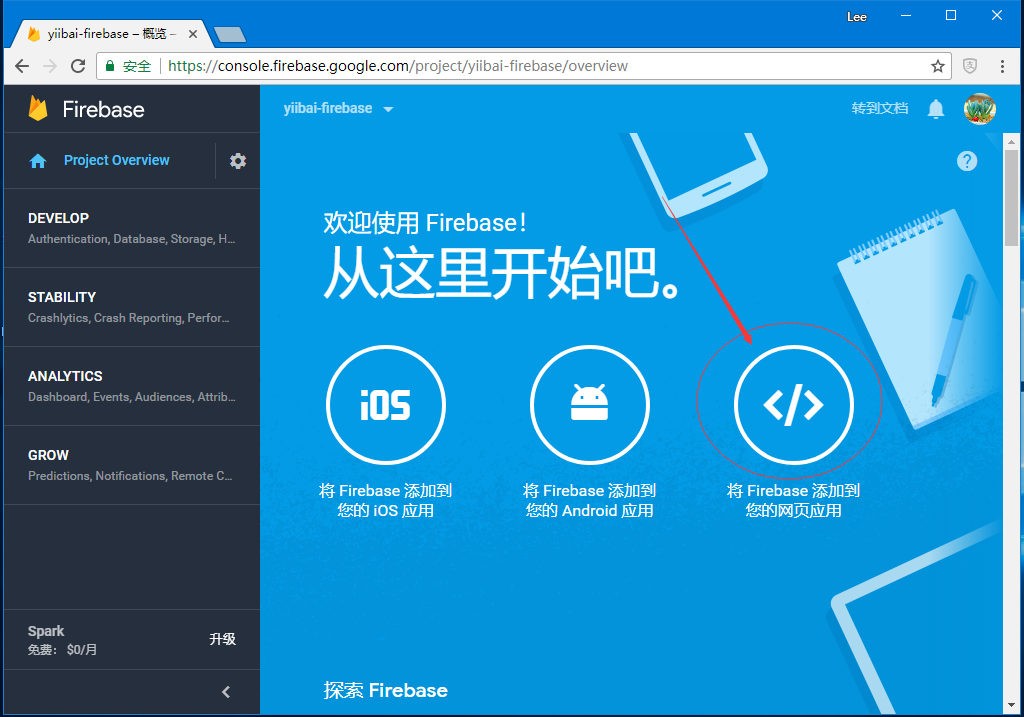Click the Android robot circle icon
Screen dimensions: 1024x717
pos(589,405)
